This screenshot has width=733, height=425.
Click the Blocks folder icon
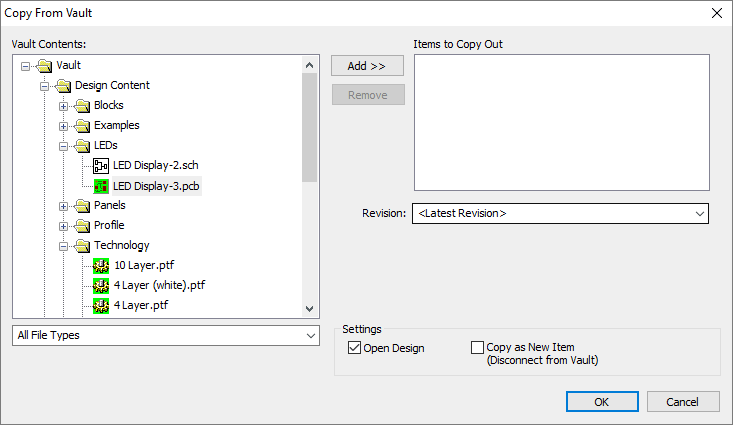point(82,106)
